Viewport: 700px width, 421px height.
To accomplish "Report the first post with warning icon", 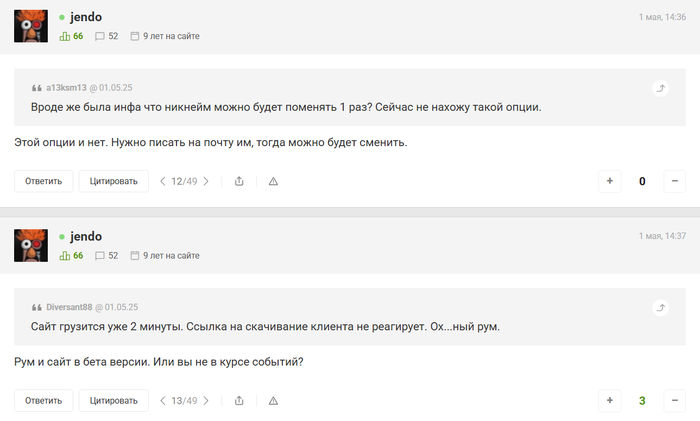I will point(273,181).
